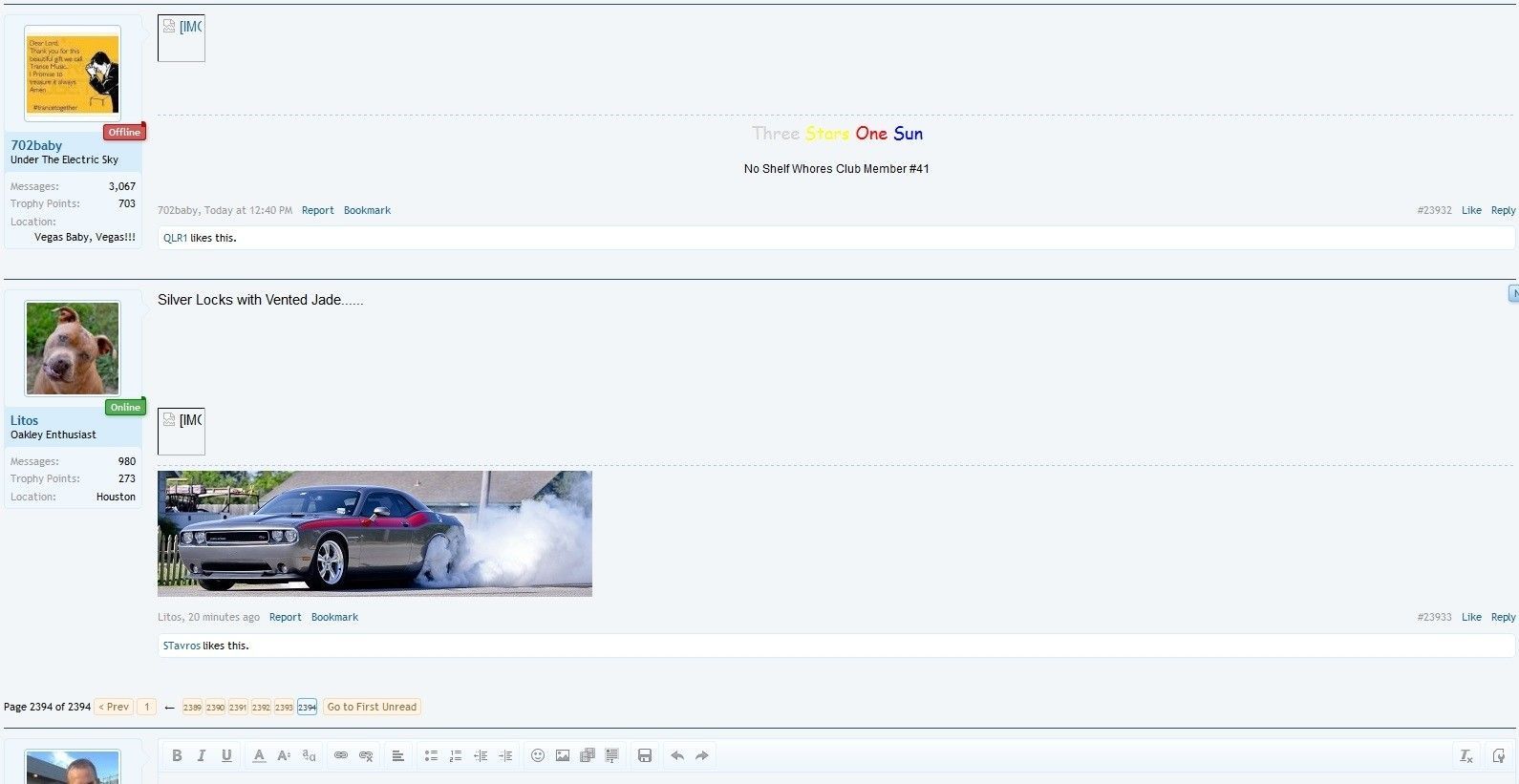Insert a numbered ordered list
This screenshot has height=784, width=1519.
456,755
